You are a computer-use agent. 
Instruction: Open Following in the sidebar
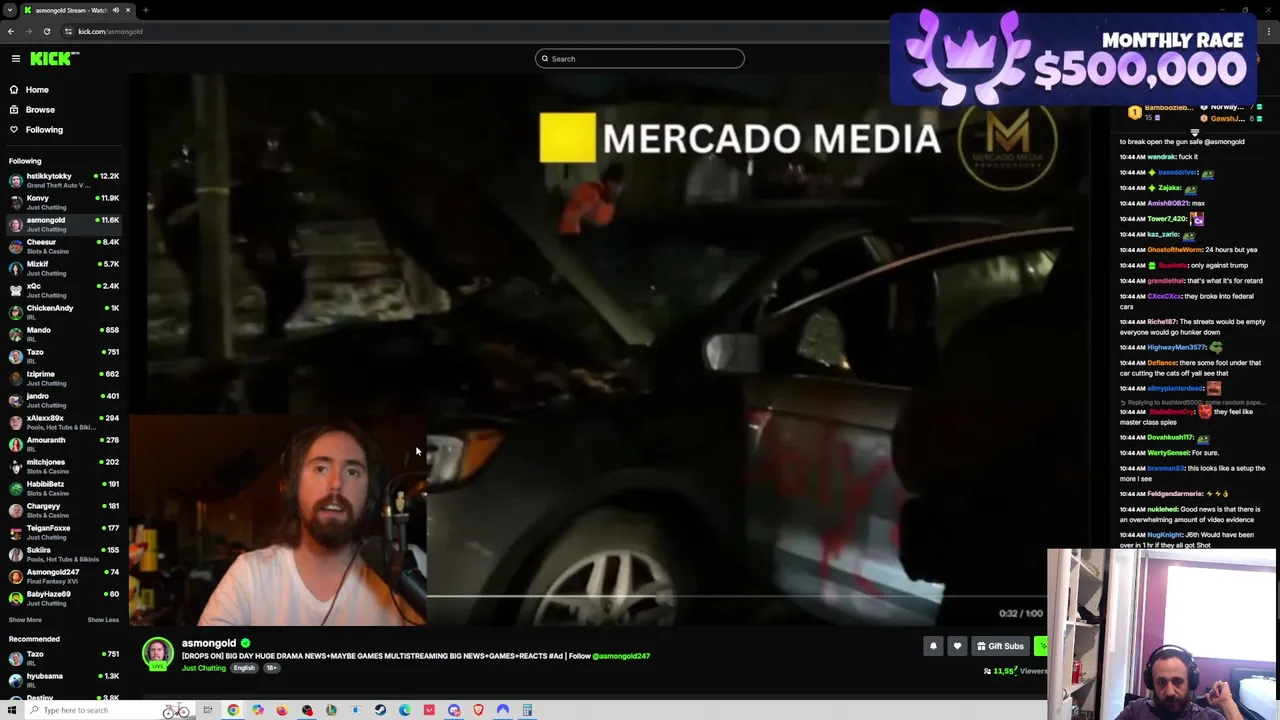click(44, 130)
